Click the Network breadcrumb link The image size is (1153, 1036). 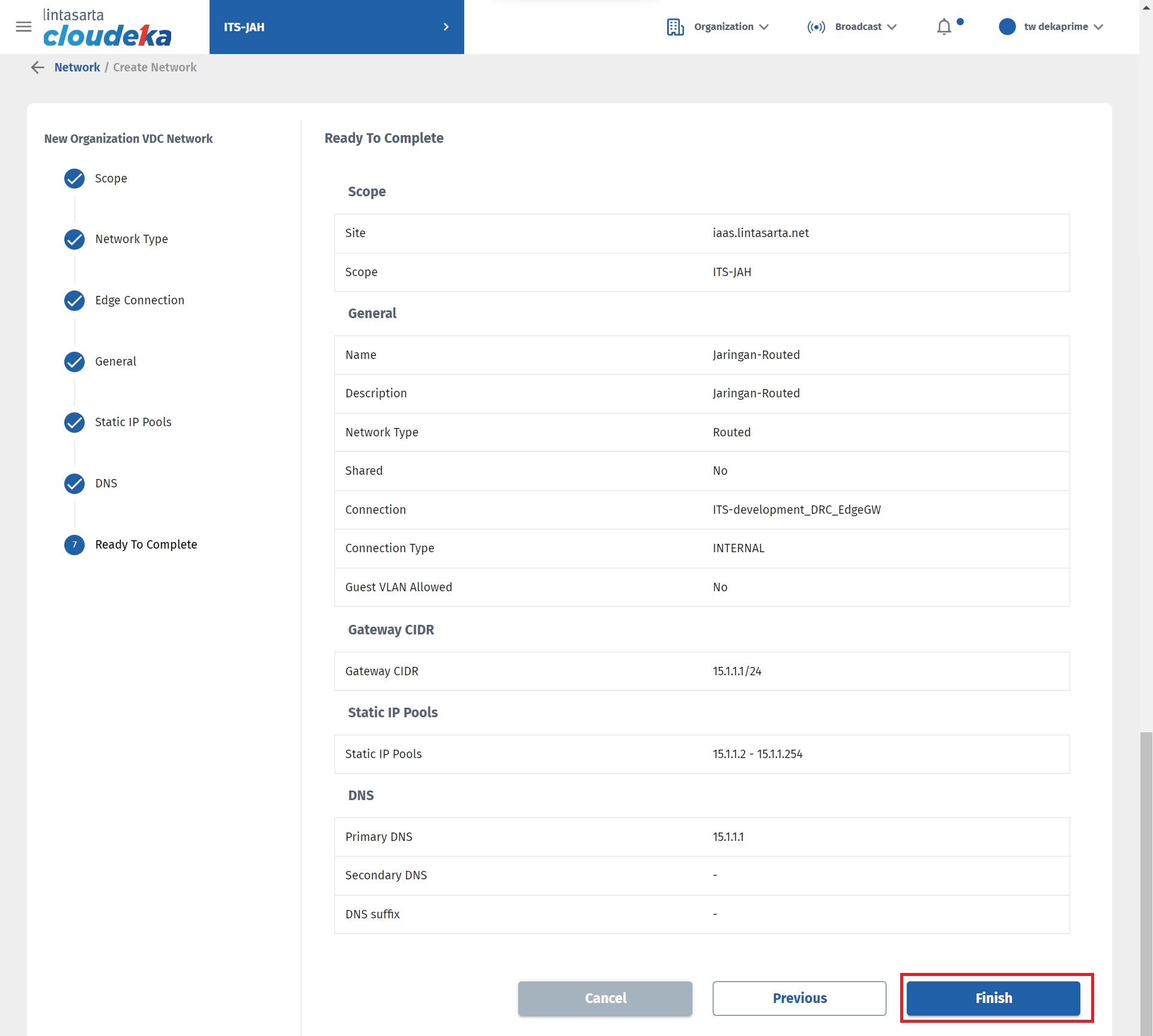[77, 67]
